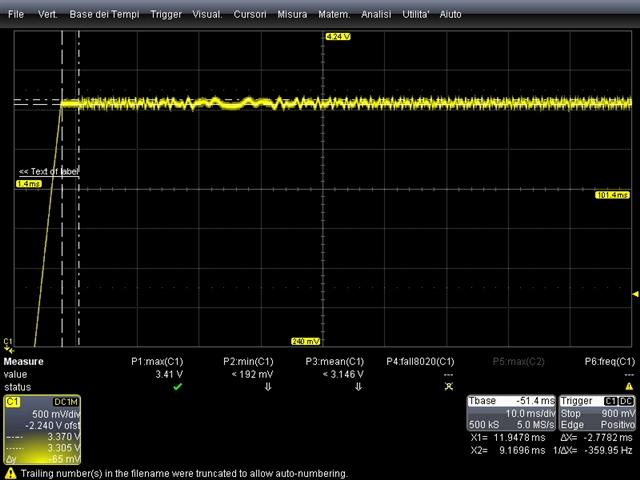Click the Edge Positivo trigger type
The image size is (640, 480).
(x=598, y=425)
